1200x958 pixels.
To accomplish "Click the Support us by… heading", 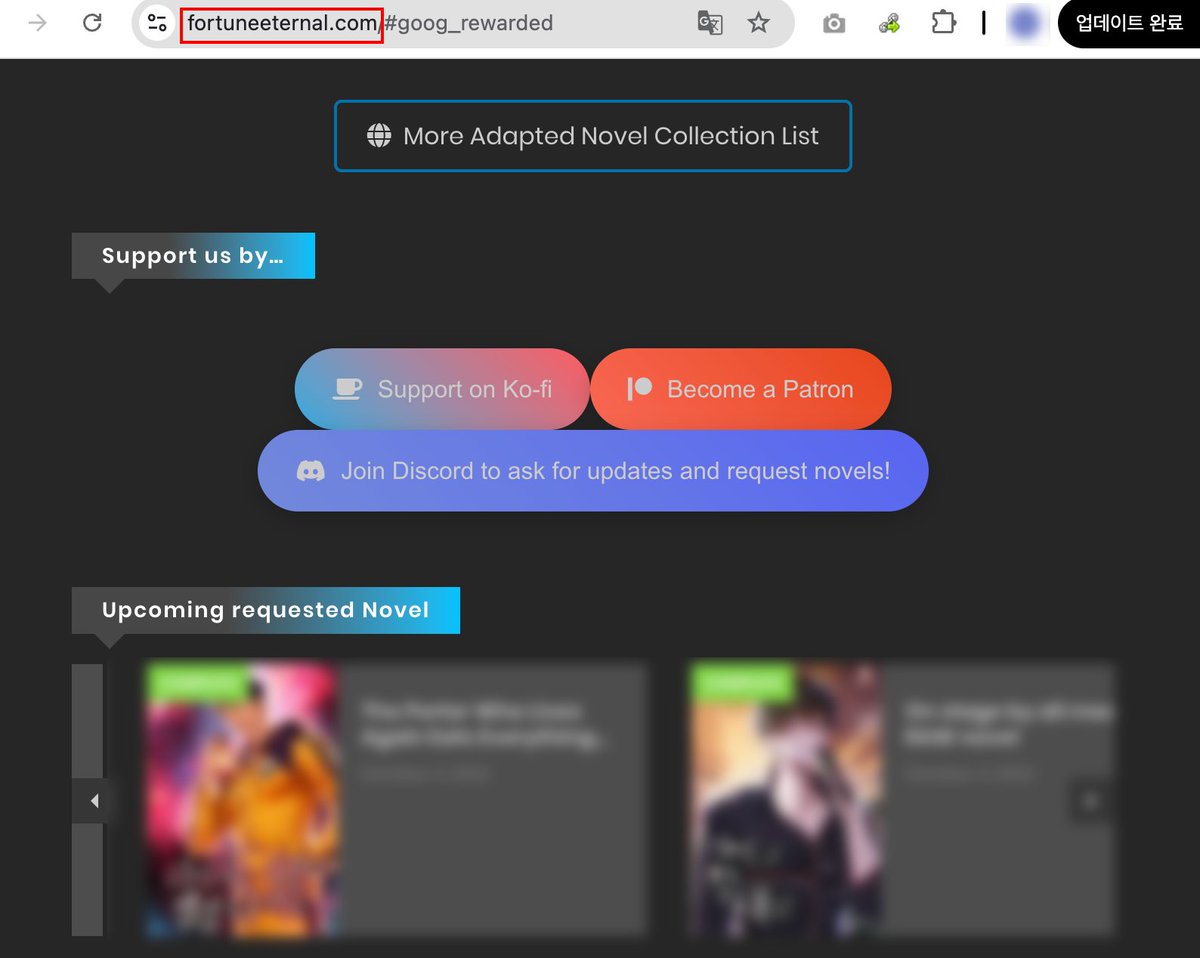I will pyautogui.click(x=193, y=256).
